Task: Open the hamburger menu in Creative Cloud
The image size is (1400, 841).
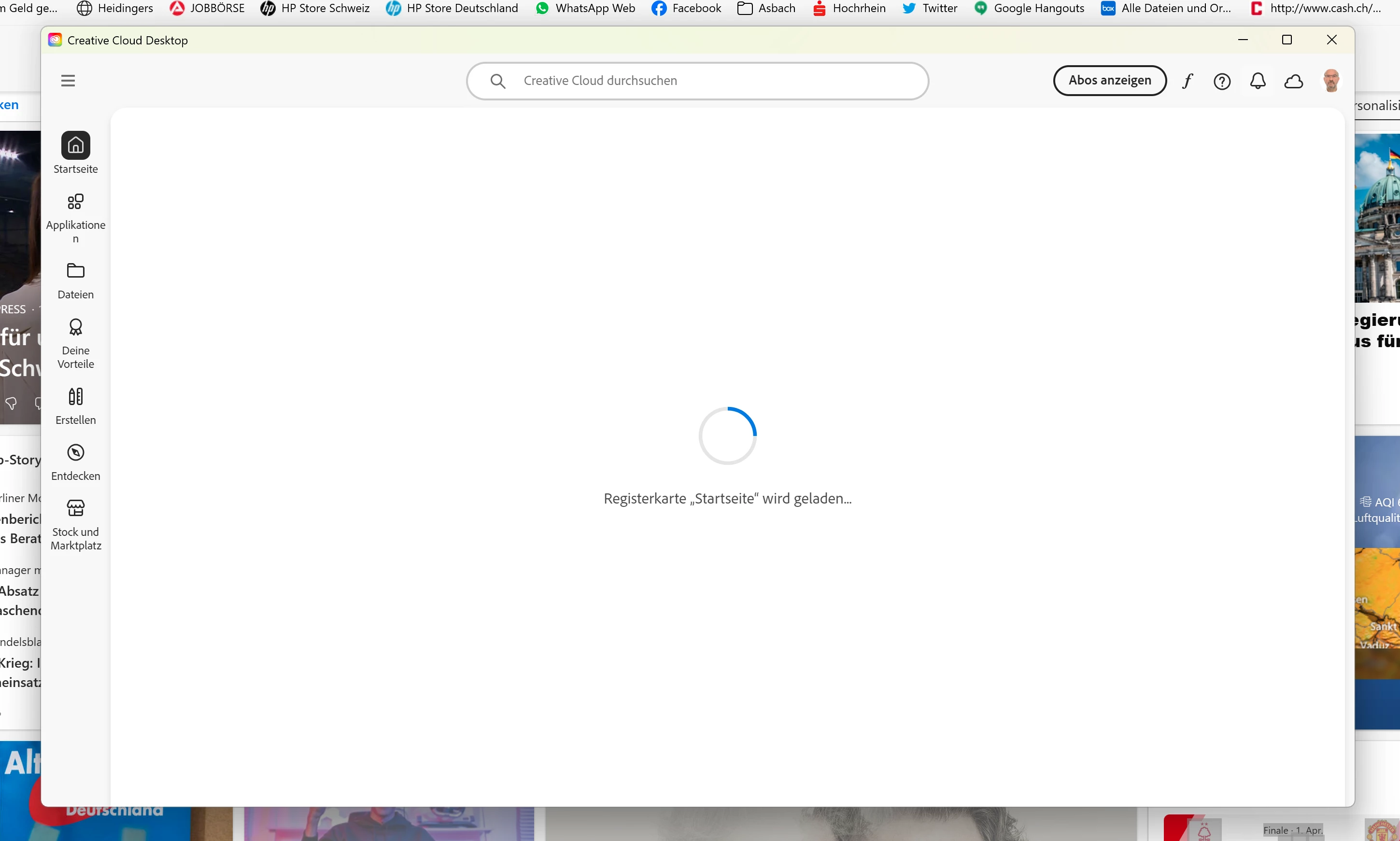Action: coord(68,81)
